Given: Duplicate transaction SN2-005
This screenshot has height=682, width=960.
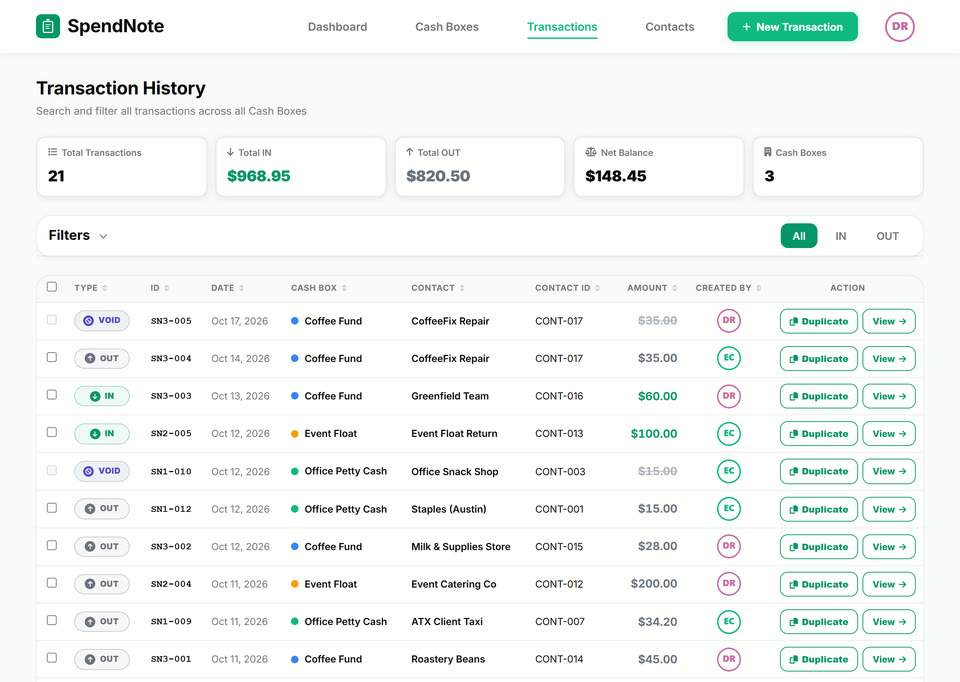Looking at the screenshot, I should click(x=819, y=433).
